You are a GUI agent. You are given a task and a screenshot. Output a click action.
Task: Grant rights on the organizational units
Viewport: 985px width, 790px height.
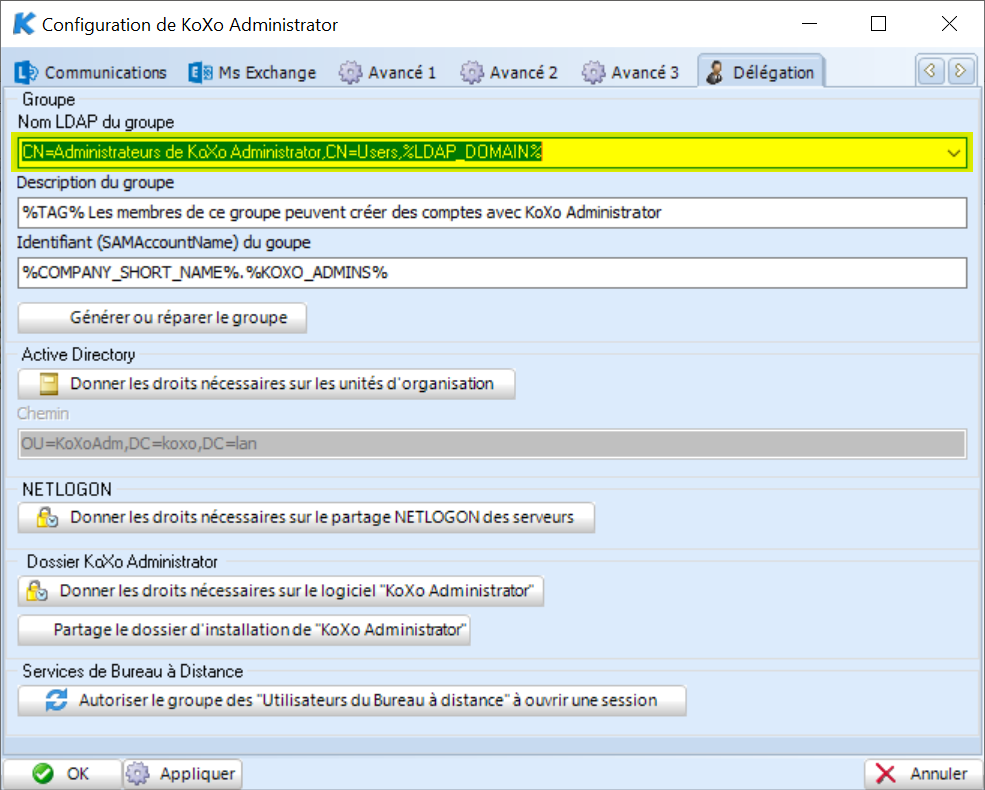[x=266, y=384]
